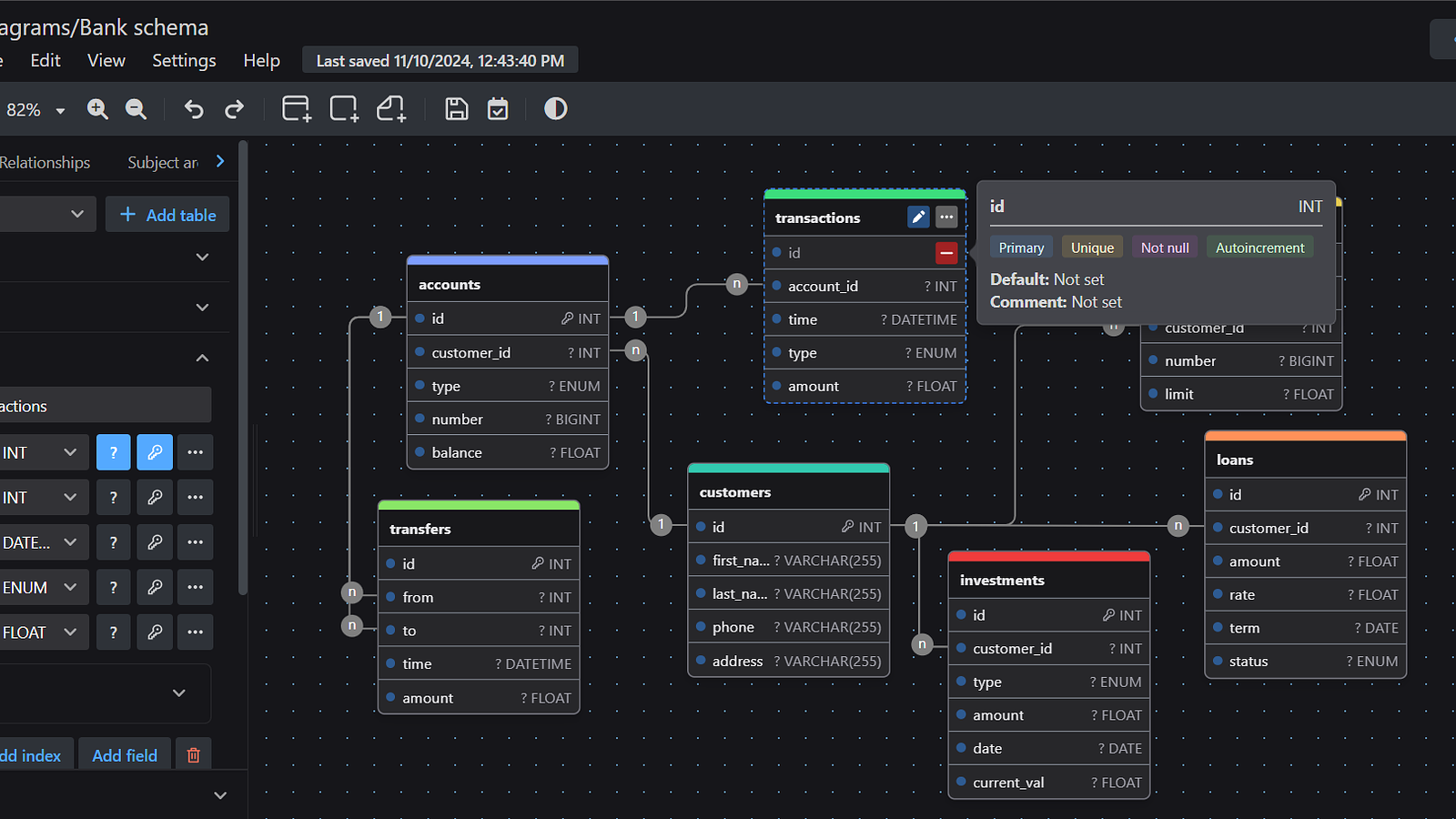Select the customers table header
This screenshot has height=819, width=1456.
click(789, 491)
